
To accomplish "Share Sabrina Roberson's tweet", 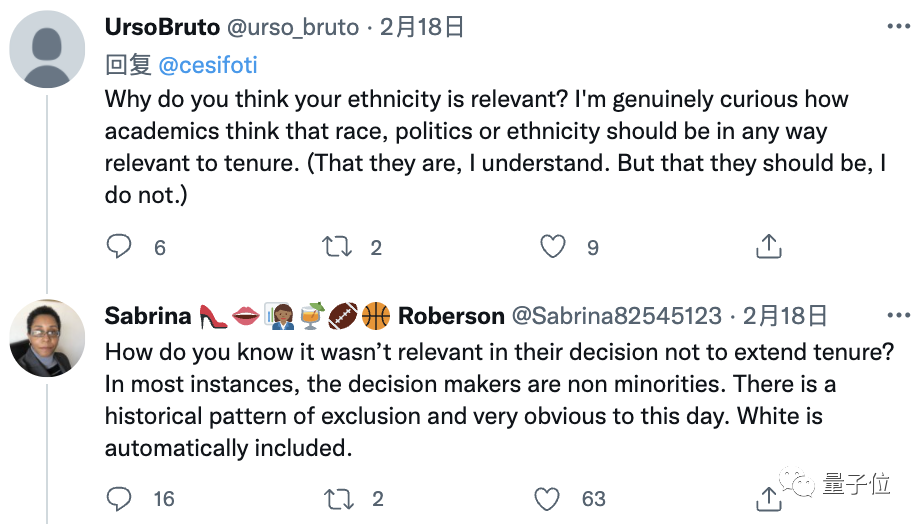I will click(768, 497).
